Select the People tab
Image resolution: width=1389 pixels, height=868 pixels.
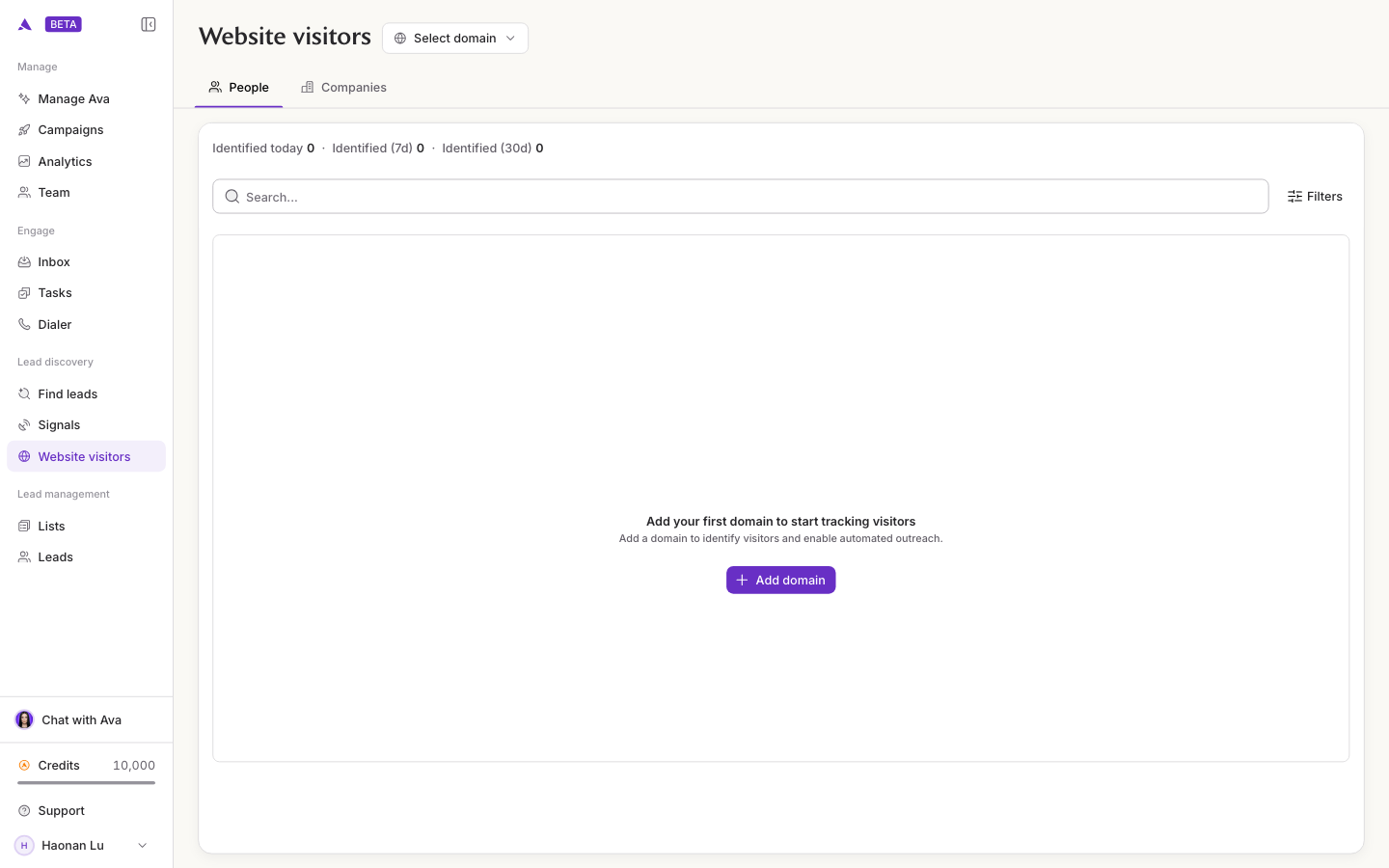[x=239, y=88]
